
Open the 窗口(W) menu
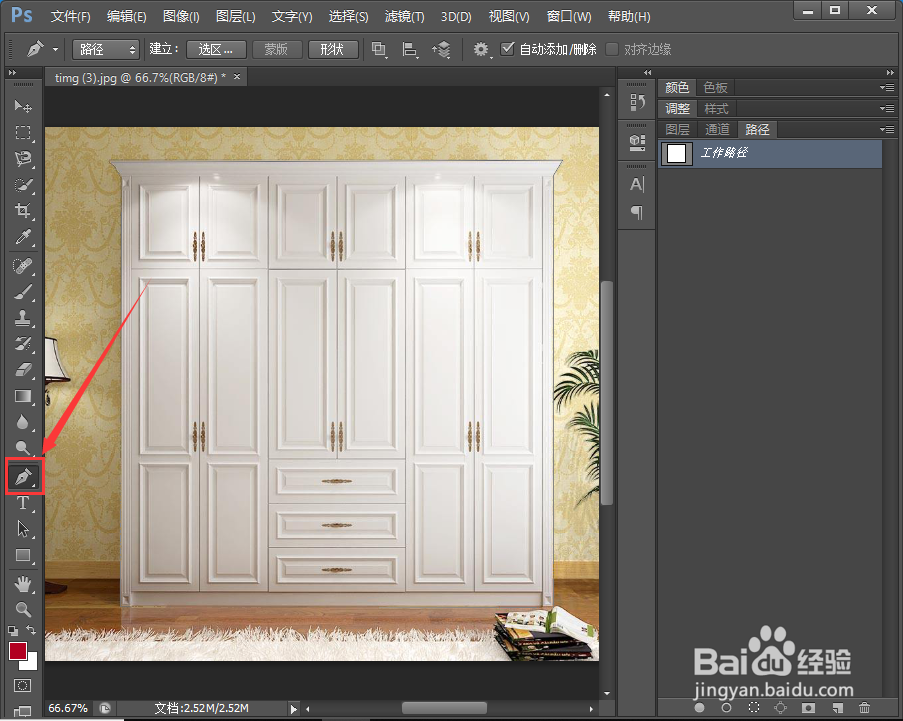tap(569, 16)
